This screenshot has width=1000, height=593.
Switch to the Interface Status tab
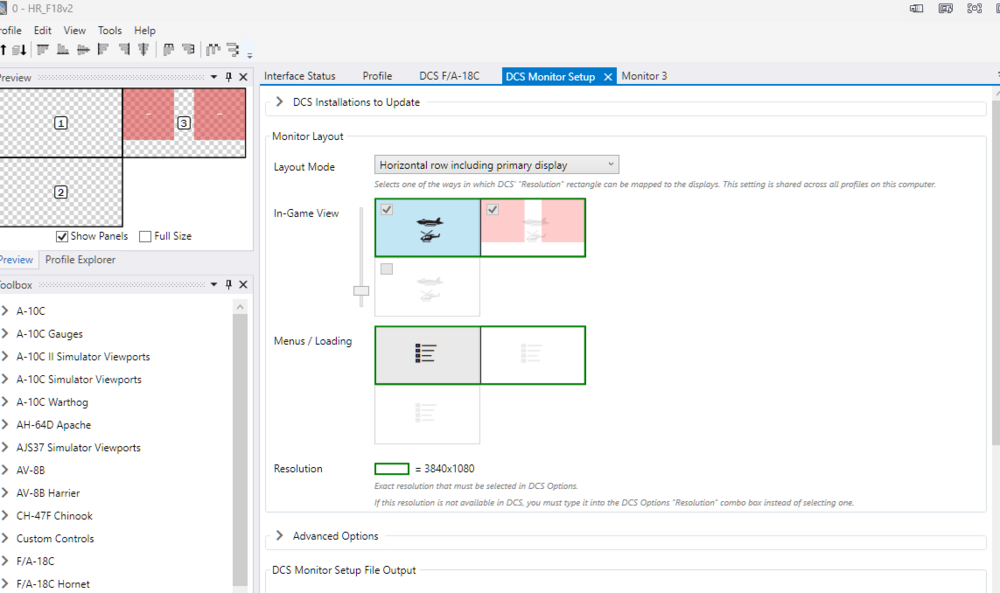coord(300,76)
